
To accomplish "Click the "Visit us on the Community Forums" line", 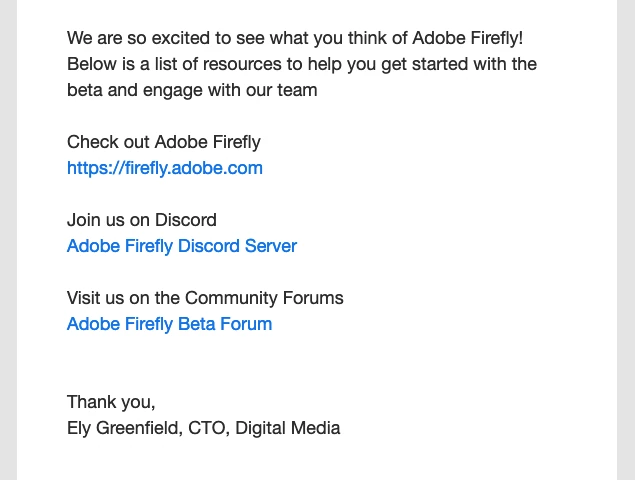I will pos(204,298).
